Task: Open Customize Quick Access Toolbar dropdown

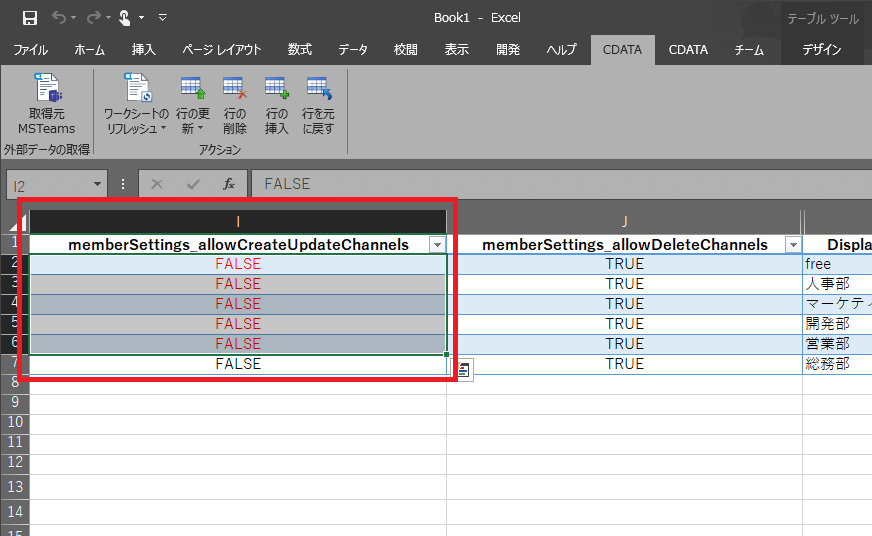Action: pyautogui.click(x=162, y=18)
